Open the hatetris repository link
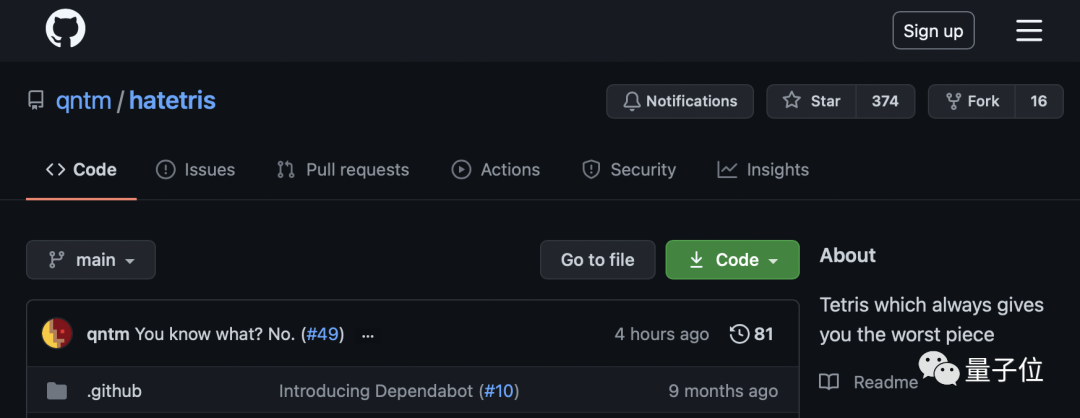This screenshot has width=1080, height=418. click(x=172, y=101)
